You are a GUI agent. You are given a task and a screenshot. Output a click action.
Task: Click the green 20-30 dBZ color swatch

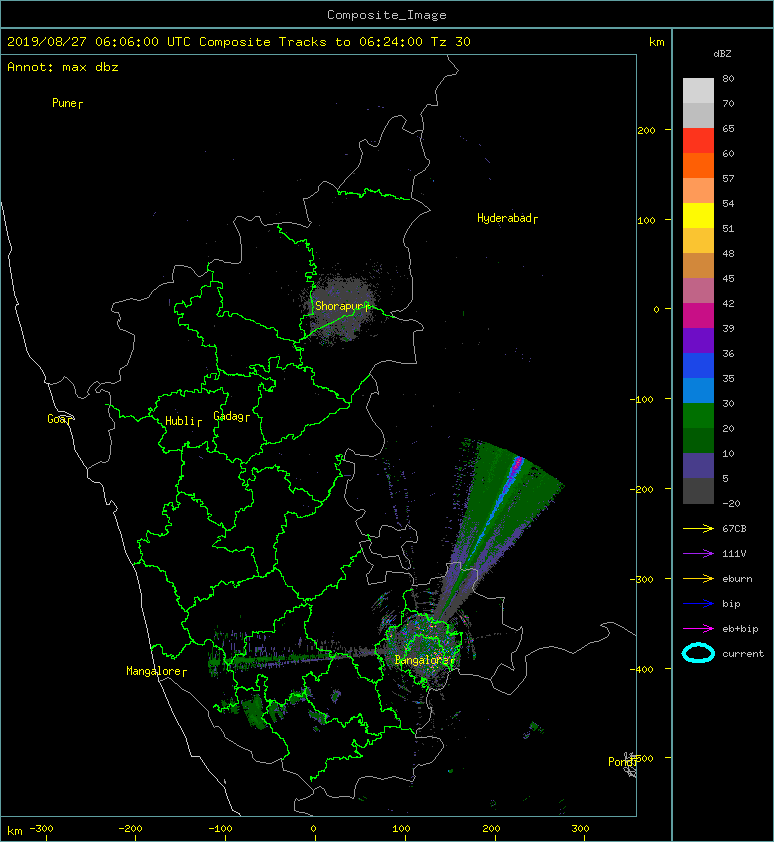pyautogui.click(x=698, y=416)
